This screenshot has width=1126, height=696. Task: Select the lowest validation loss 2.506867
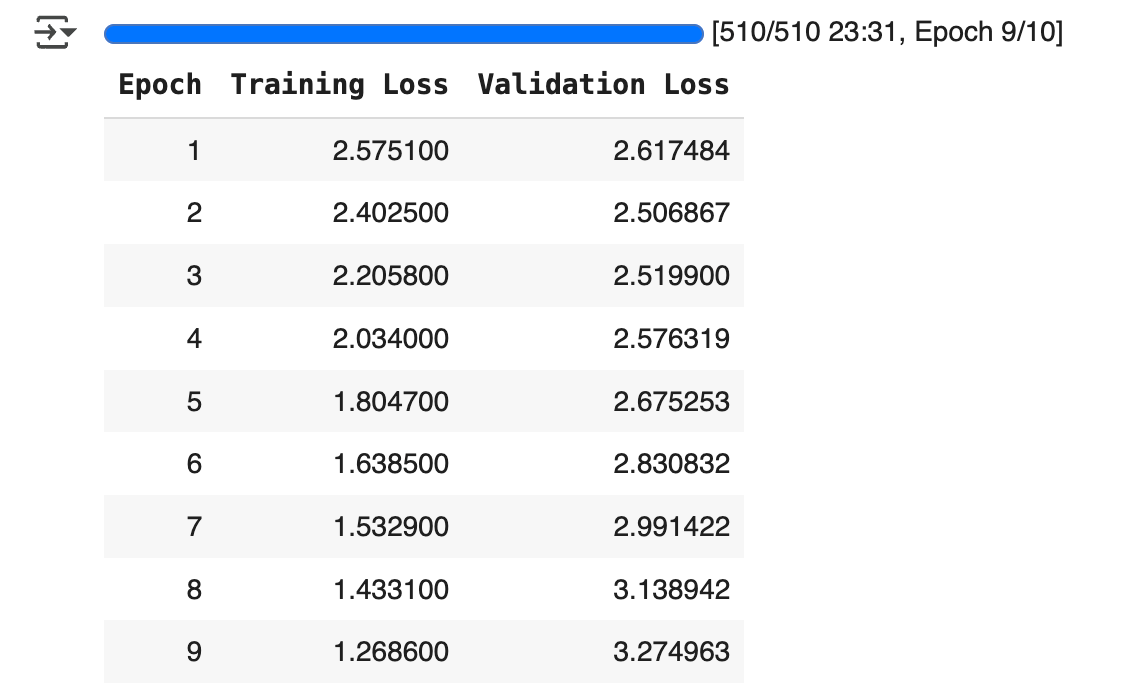(x=672, y=213)
